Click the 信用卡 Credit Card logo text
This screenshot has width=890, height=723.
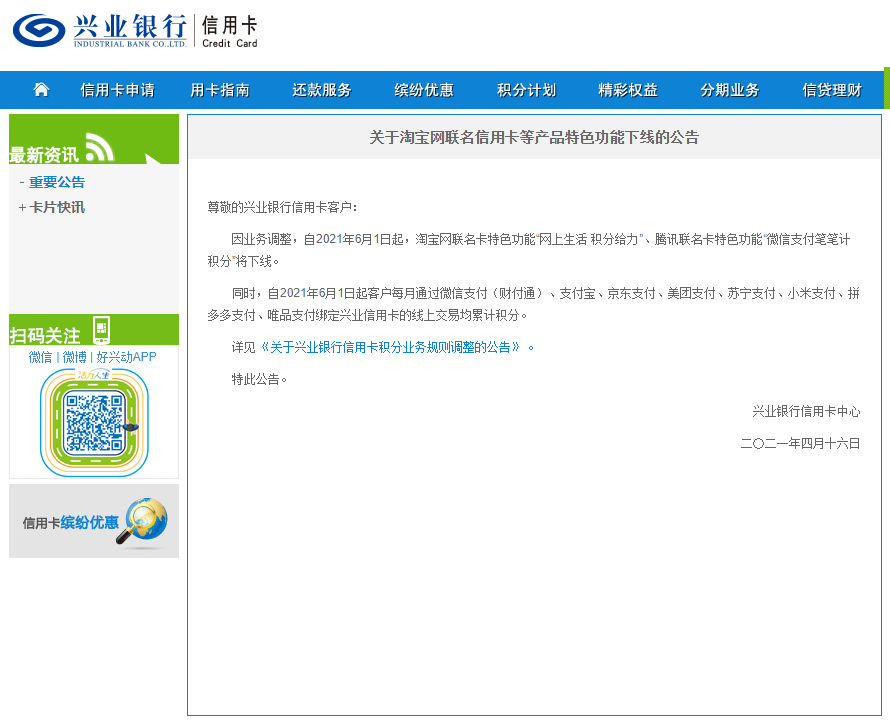coord(230,32)
